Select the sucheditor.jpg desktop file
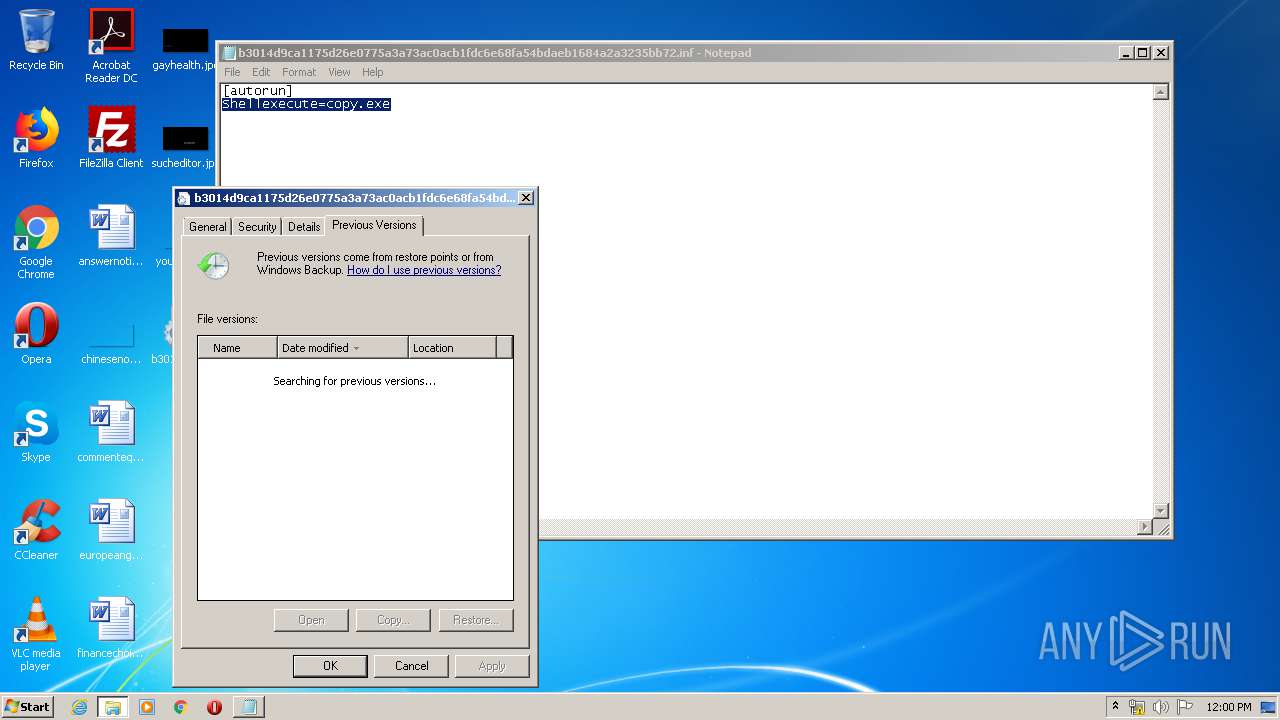 pos(185,148)
